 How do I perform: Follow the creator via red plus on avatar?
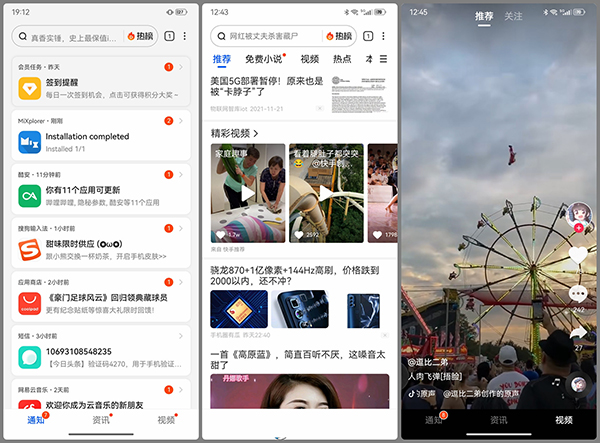click(578, 228)
